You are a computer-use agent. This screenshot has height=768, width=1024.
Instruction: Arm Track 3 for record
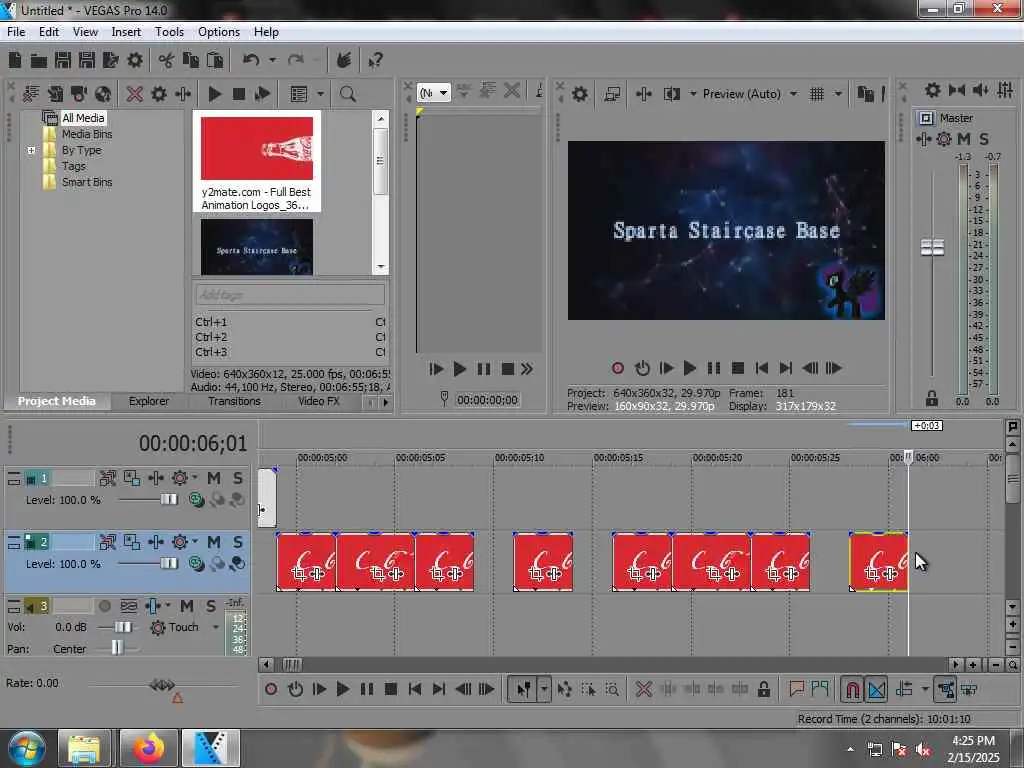point(104,606)
